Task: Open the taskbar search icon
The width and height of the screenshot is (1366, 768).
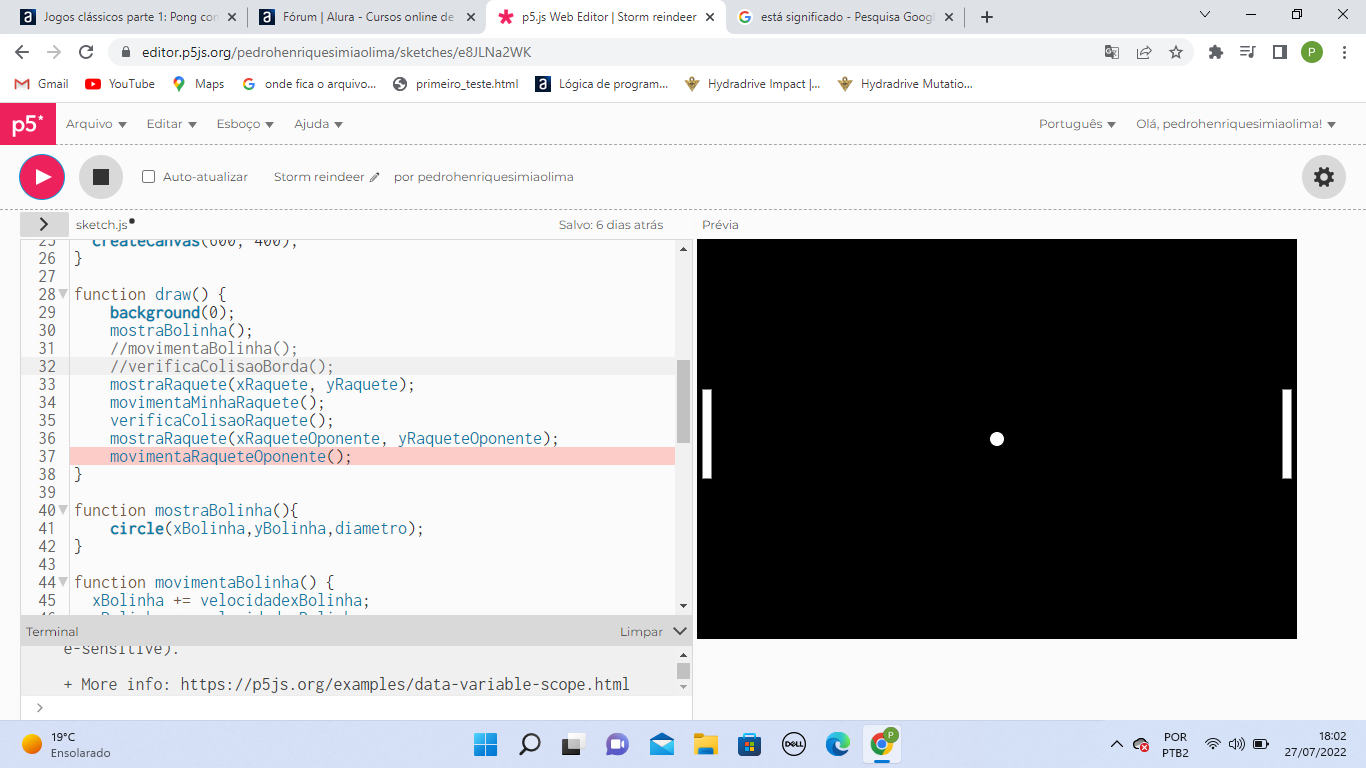Action: pos(529,744)
